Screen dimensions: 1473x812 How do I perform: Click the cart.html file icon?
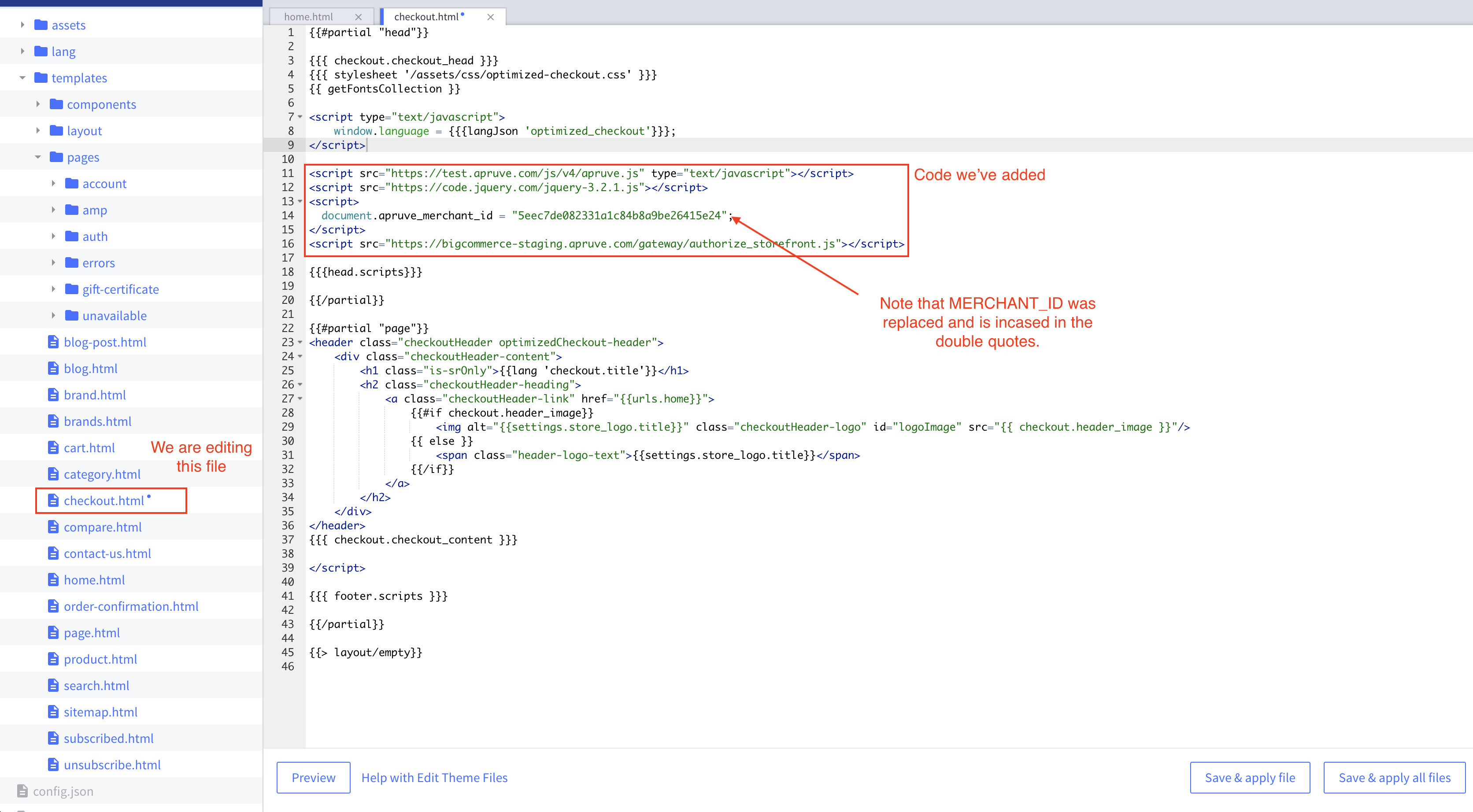pyautogui.click(x=53, y=448)
